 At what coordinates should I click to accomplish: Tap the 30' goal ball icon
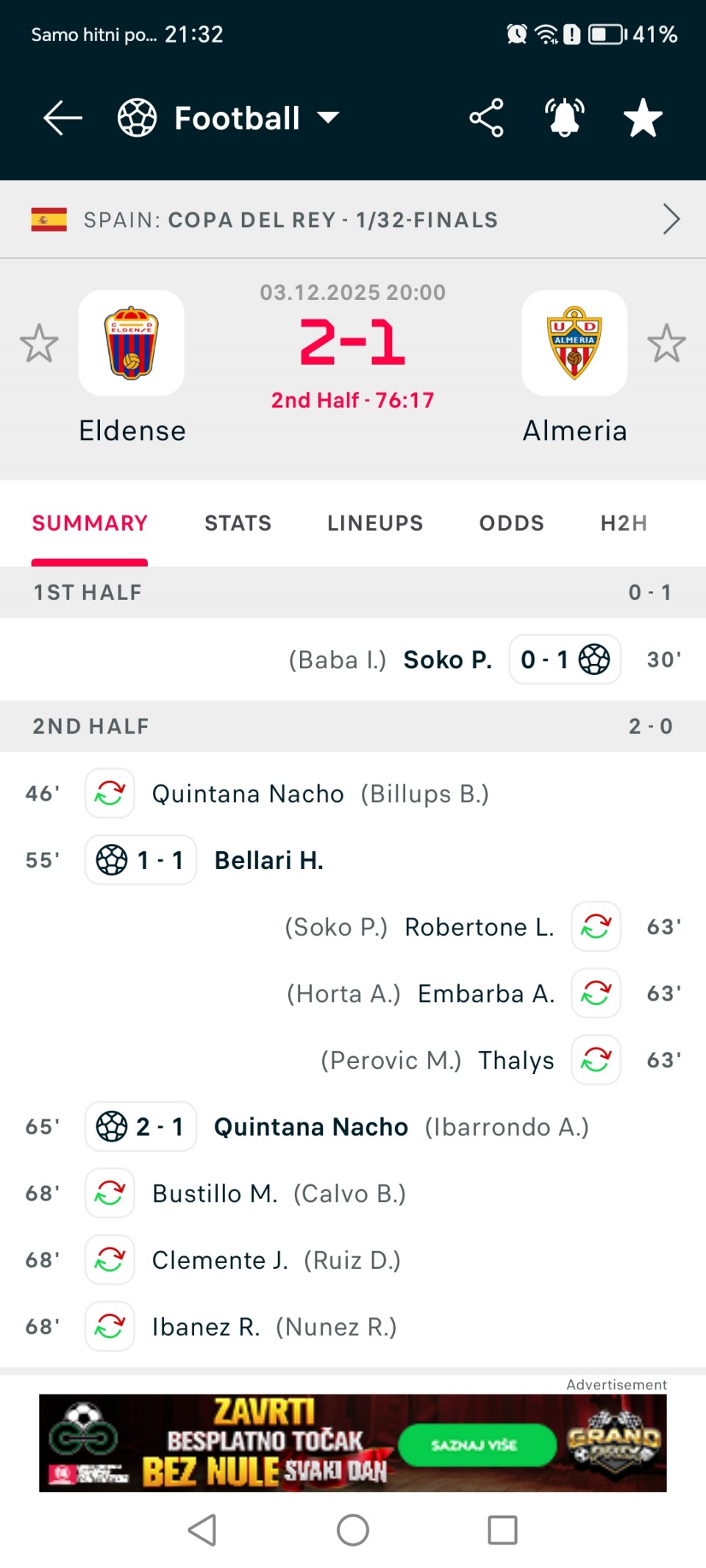pyautogui.click(x=594, y=659)
